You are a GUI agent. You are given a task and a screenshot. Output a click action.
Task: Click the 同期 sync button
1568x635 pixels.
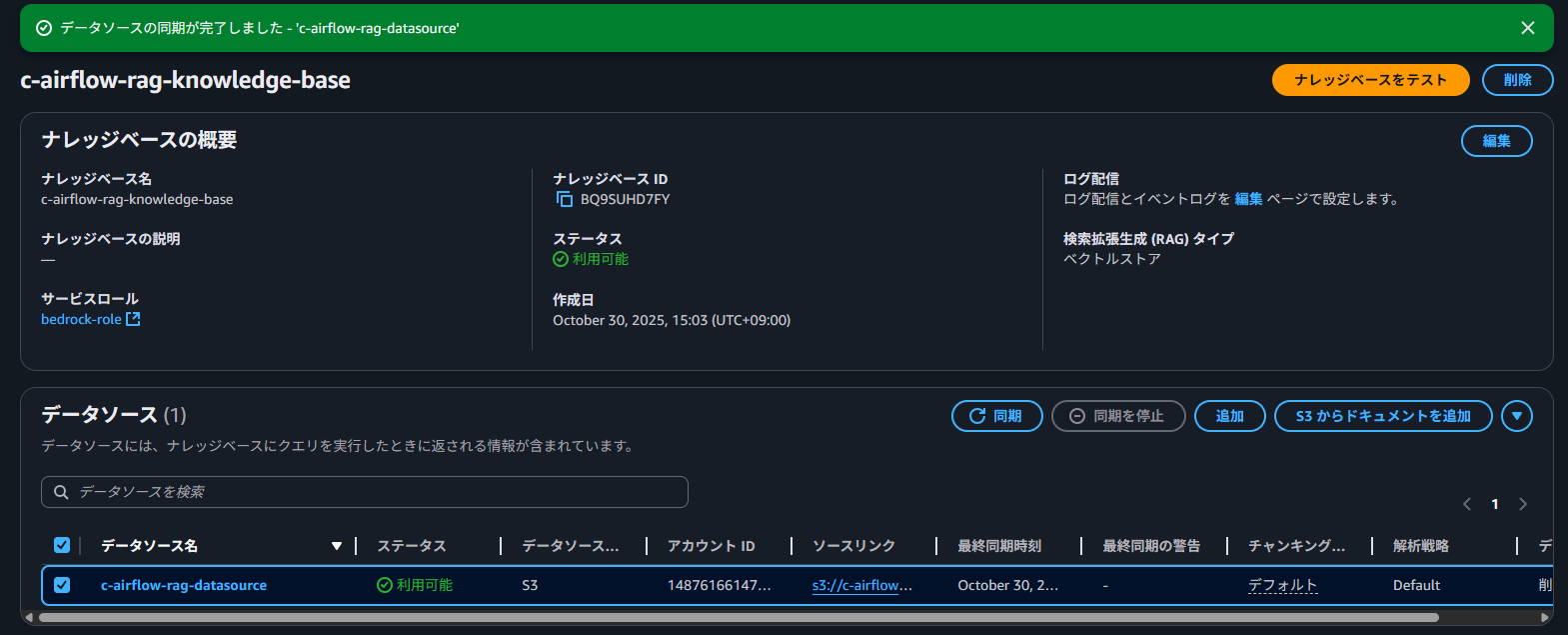pyautogui.click(x=997, y=416)
